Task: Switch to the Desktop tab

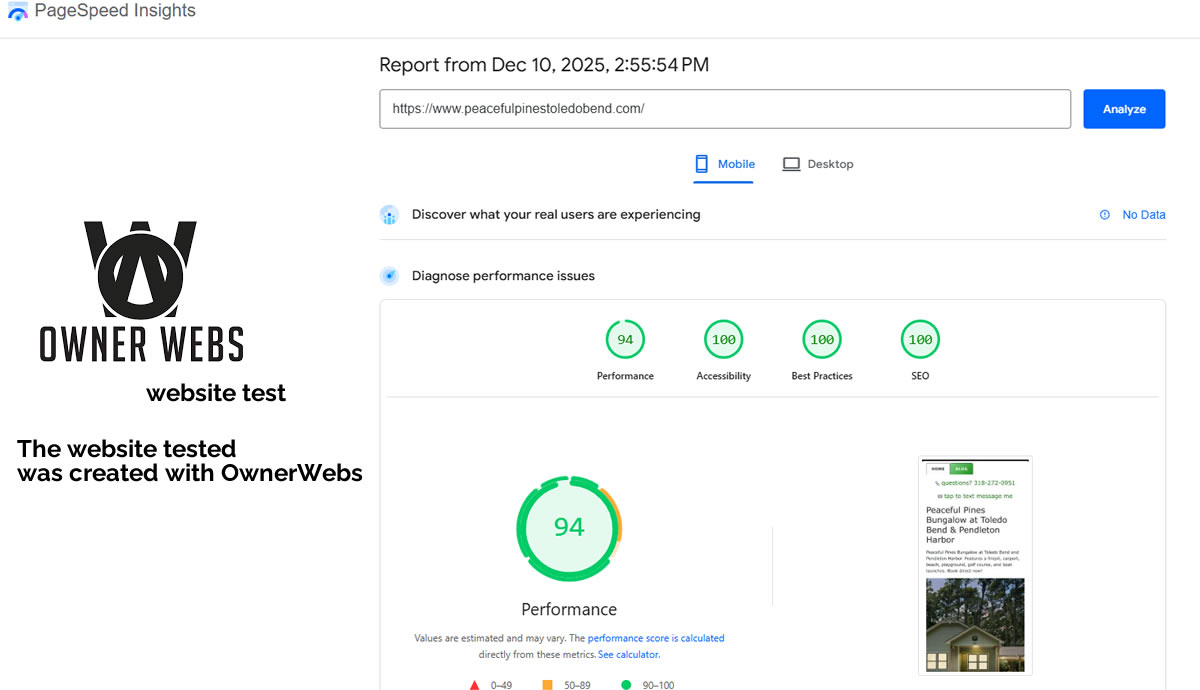Action: click(x=818, y=164)
